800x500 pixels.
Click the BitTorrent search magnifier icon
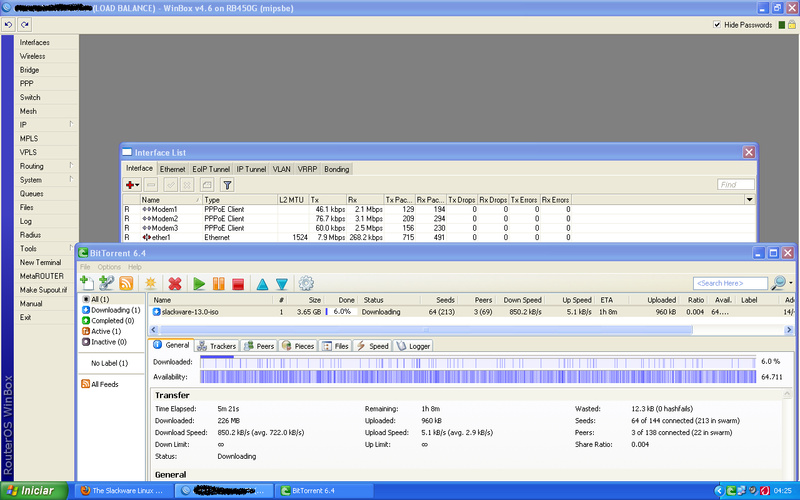pos(778,283)
